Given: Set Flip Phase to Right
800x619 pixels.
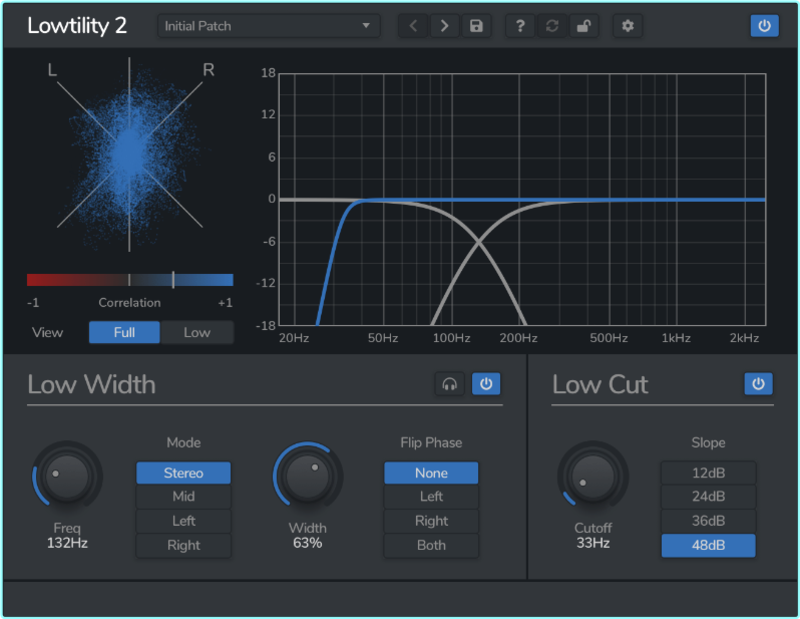Looking at the screenshot, I should [432, 521].
